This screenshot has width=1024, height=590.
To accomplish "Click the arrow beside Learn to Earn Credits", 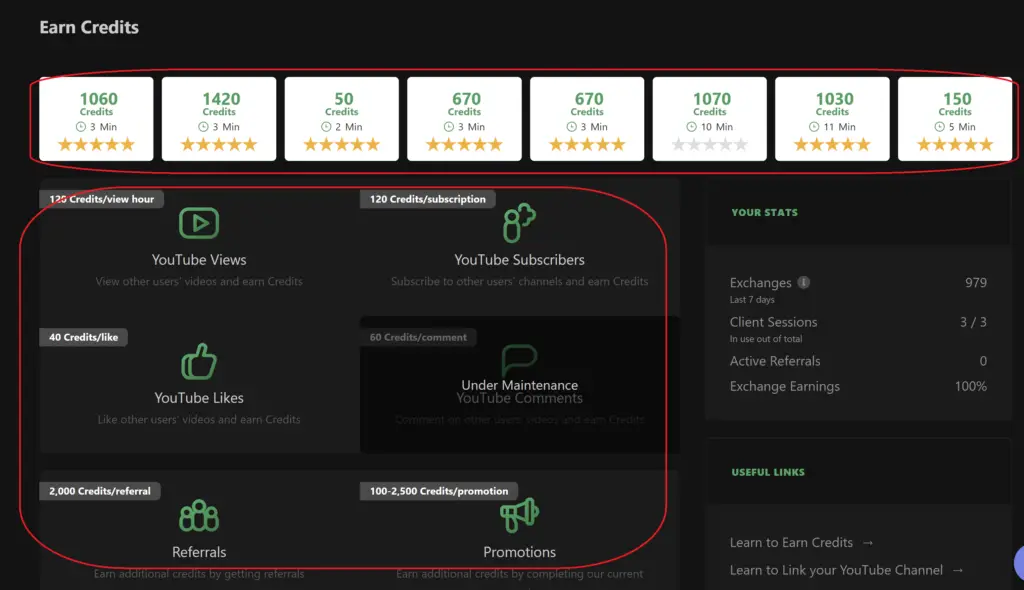I will [x=868, y=543].
